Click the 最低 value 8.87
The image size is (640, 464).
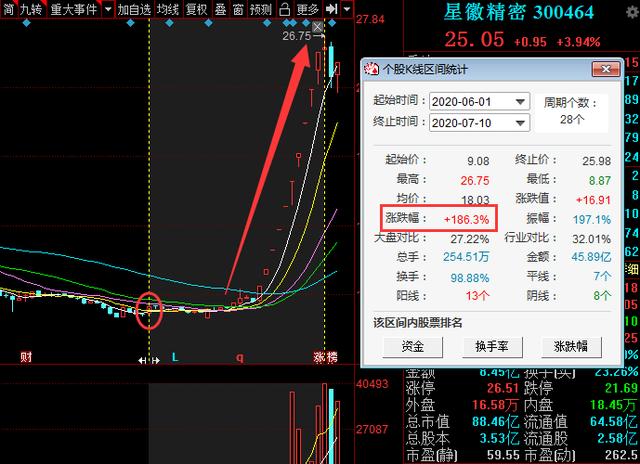[x=600, y=180]
